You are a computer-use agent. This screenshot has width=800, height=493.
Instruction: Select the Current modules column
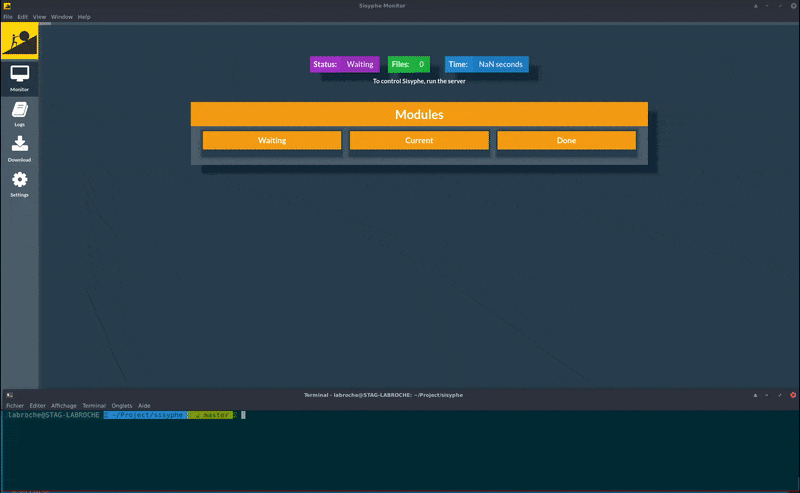[419, 140]
